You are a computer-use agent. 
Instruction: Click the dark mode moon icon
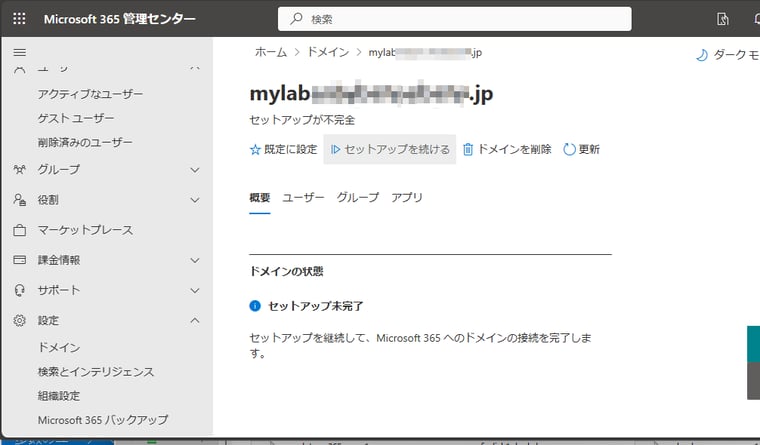701,55
